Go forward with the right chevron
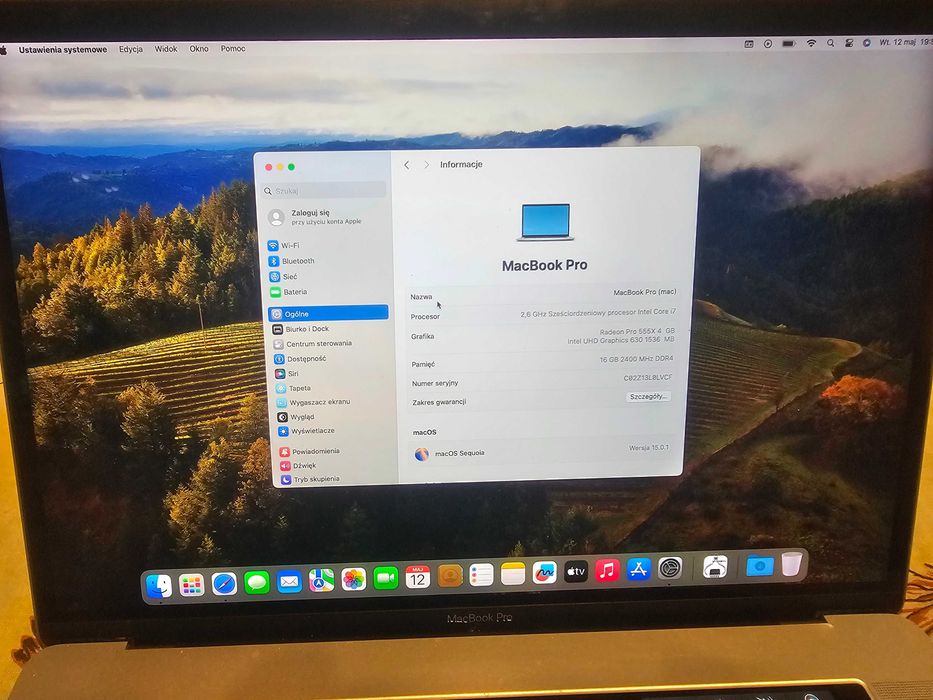This screenshot has height=700, width=933. [427, 165]
